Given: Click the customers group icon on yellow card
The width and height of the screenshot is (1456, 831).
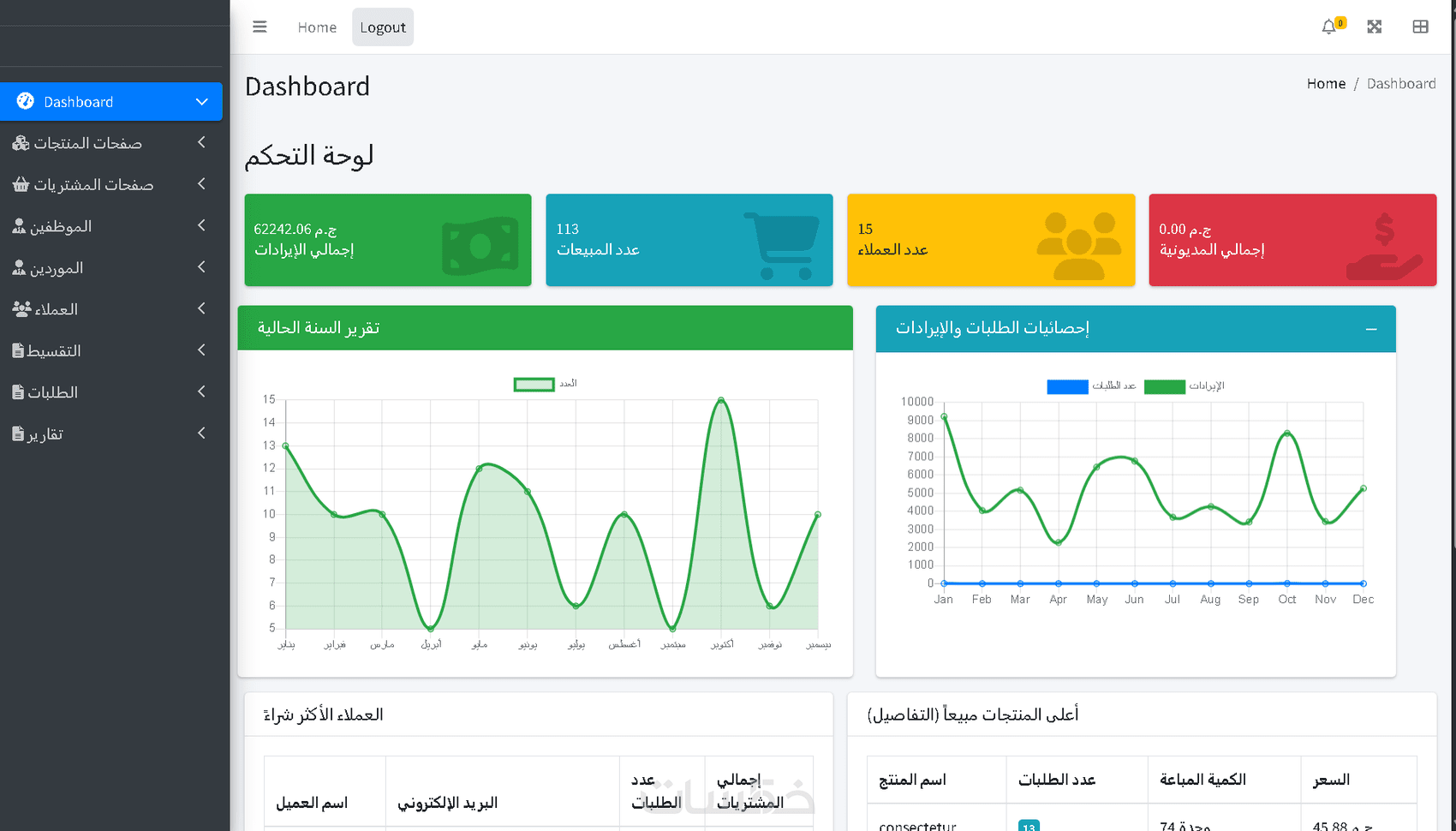Looking at the screenshot, I should 1079,246.
